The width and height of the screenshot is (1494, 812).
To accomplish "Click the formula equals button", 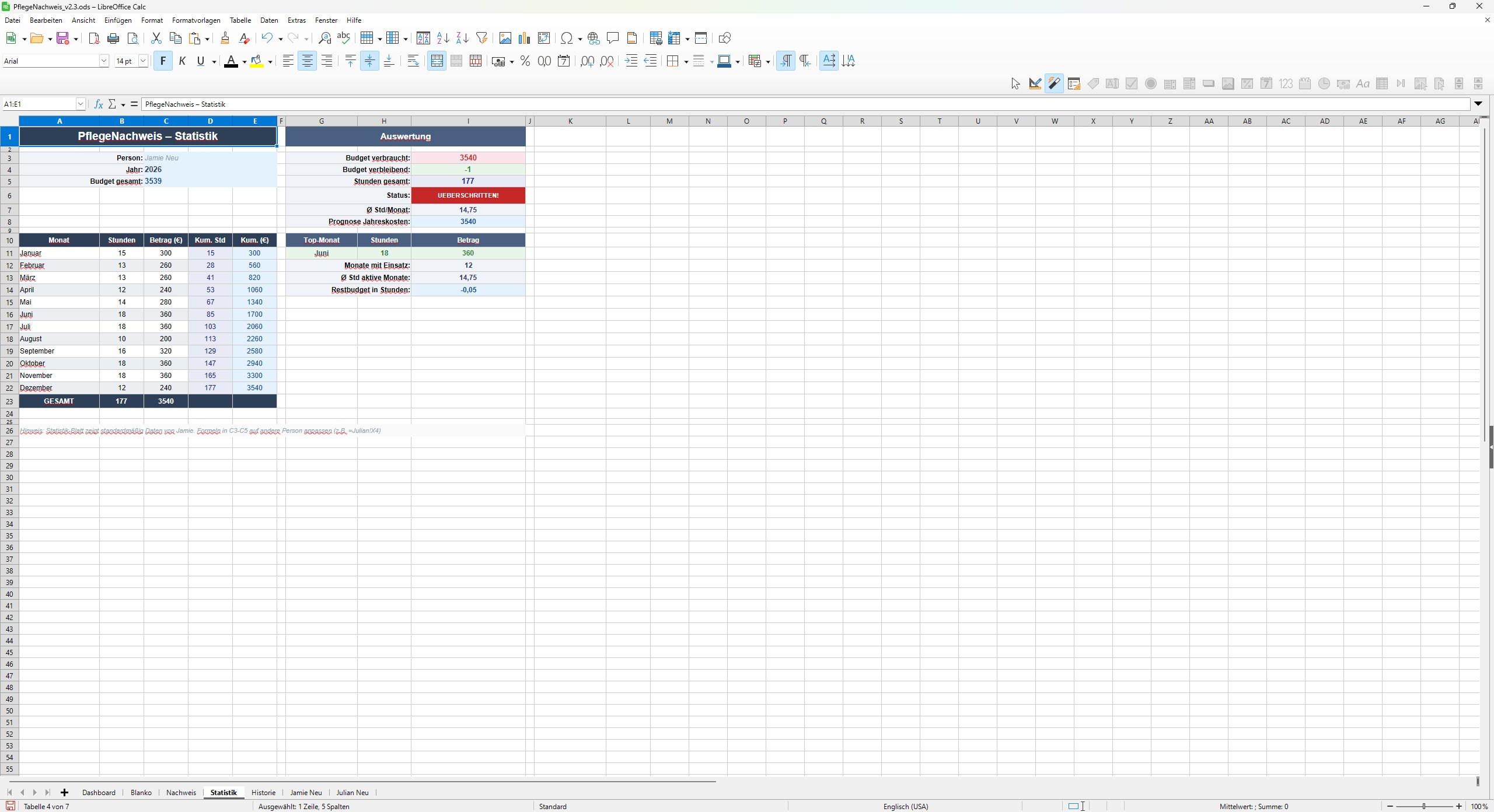I will (x=134, y=104).
